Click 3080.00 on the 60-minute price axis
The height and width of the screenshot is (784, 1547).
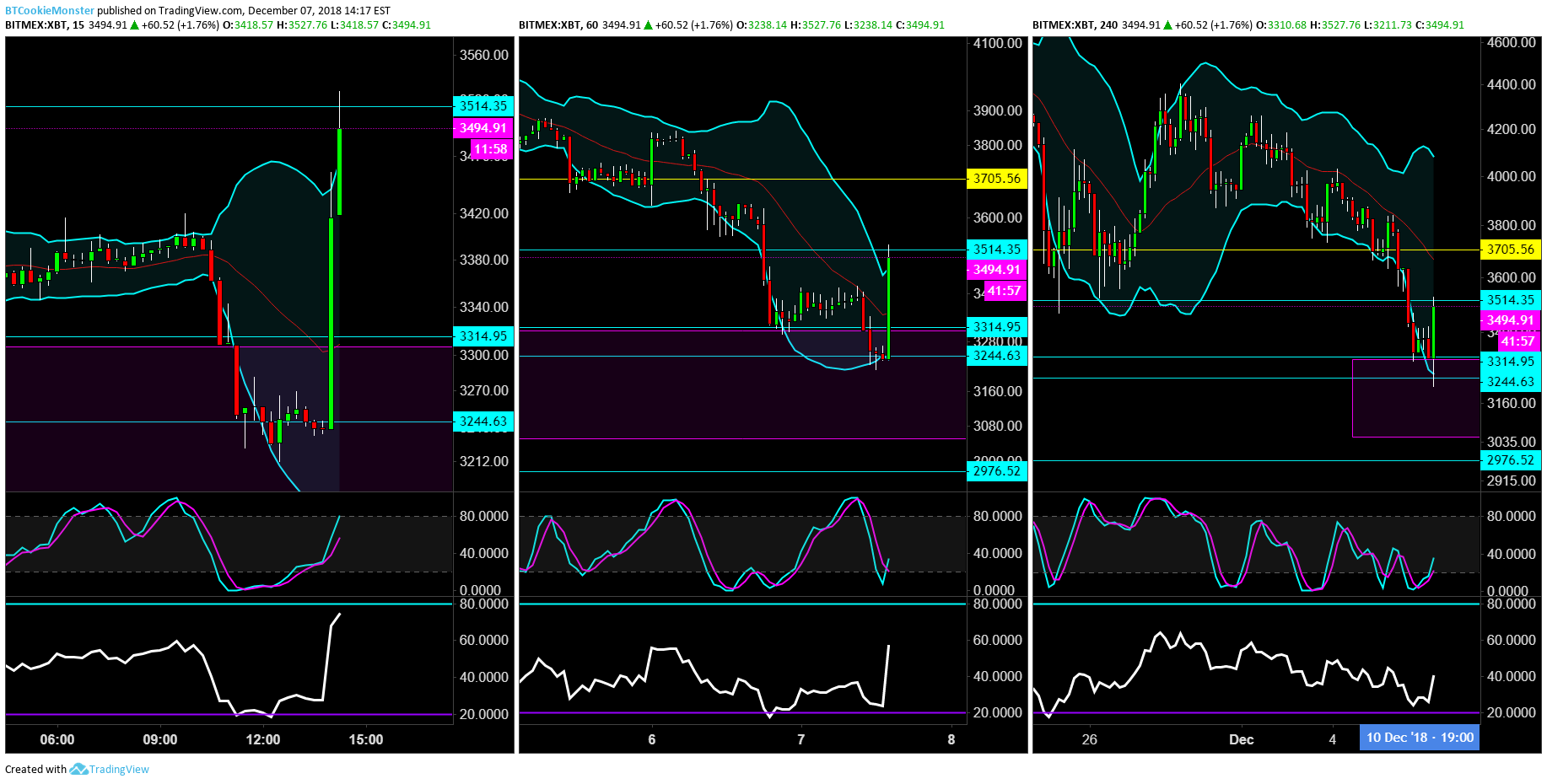pos(997,426)
